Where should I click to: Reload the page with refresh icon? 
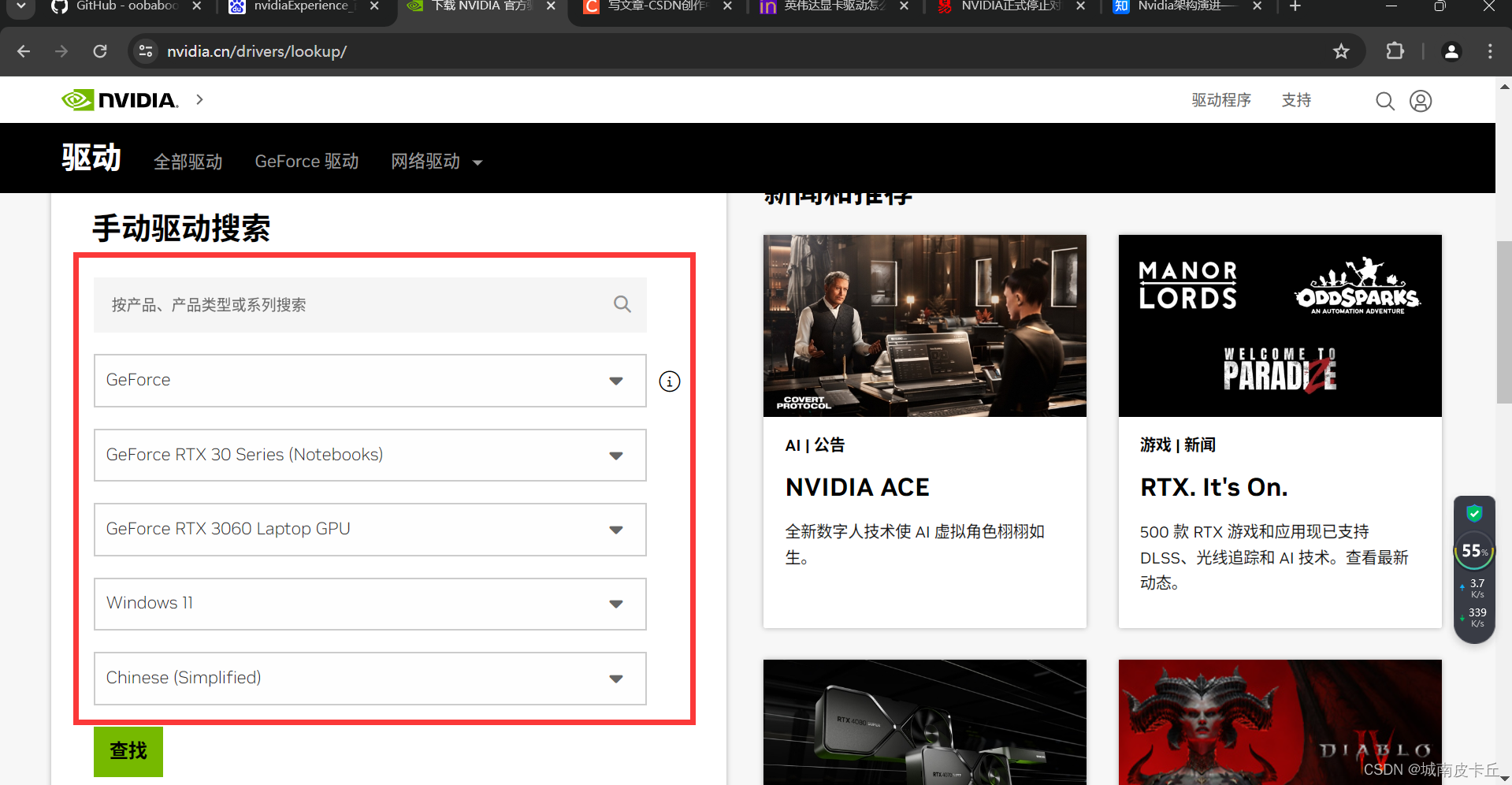point(100,51)
